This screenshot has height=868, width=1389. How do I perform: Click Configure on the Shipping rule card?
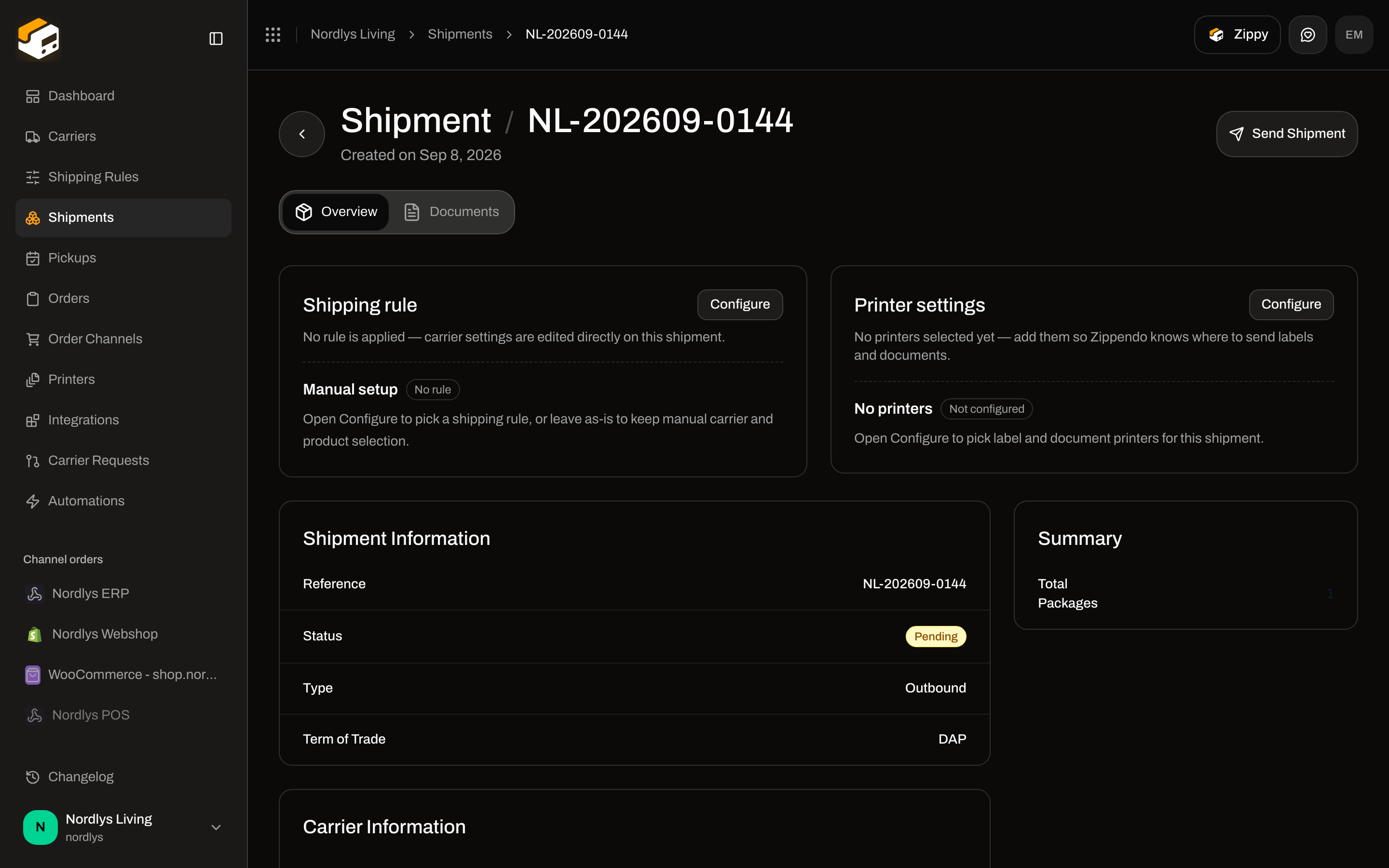coord(740,304)
